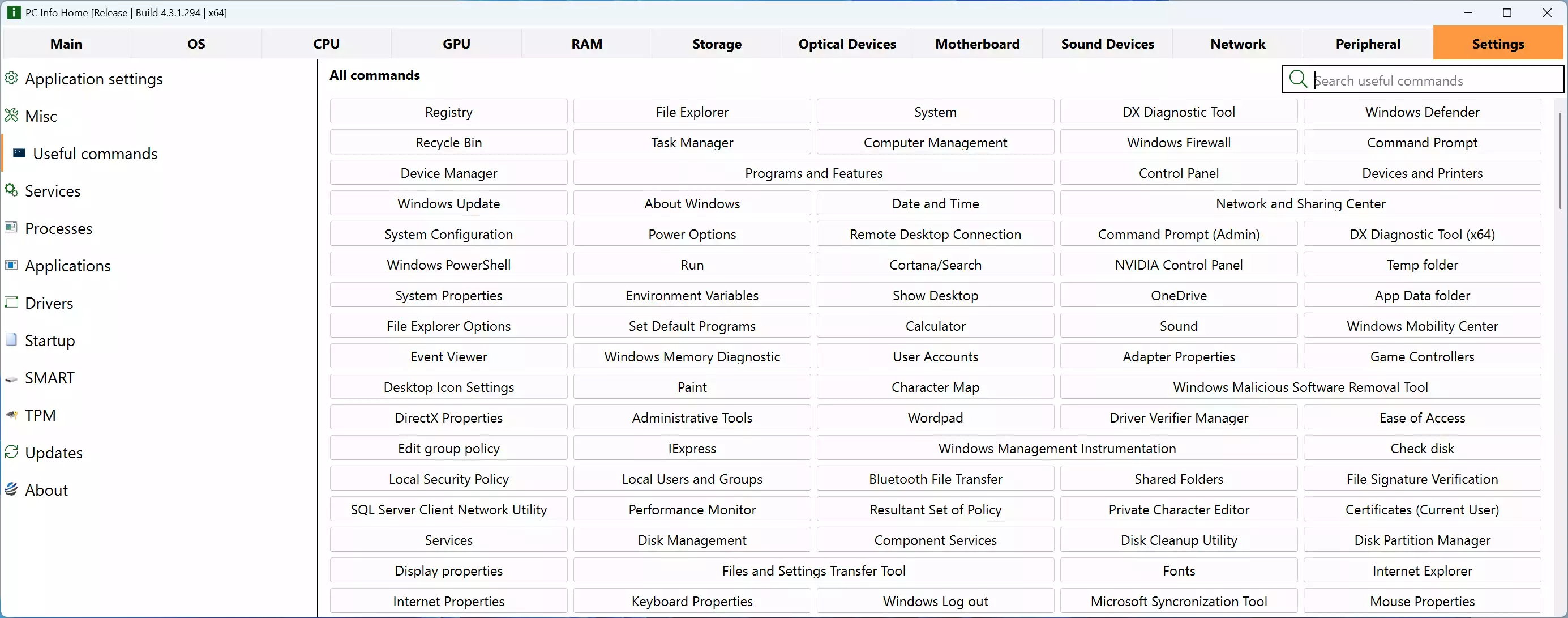Click the Edit group policy button

coord(449,447)
